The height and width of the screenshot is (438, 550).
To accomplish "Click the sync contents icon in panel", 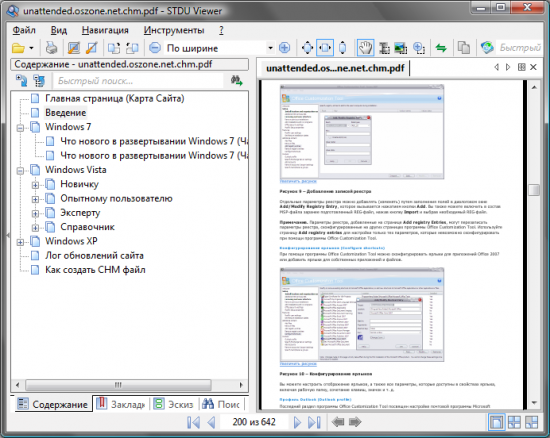I will tap(22, 81).
